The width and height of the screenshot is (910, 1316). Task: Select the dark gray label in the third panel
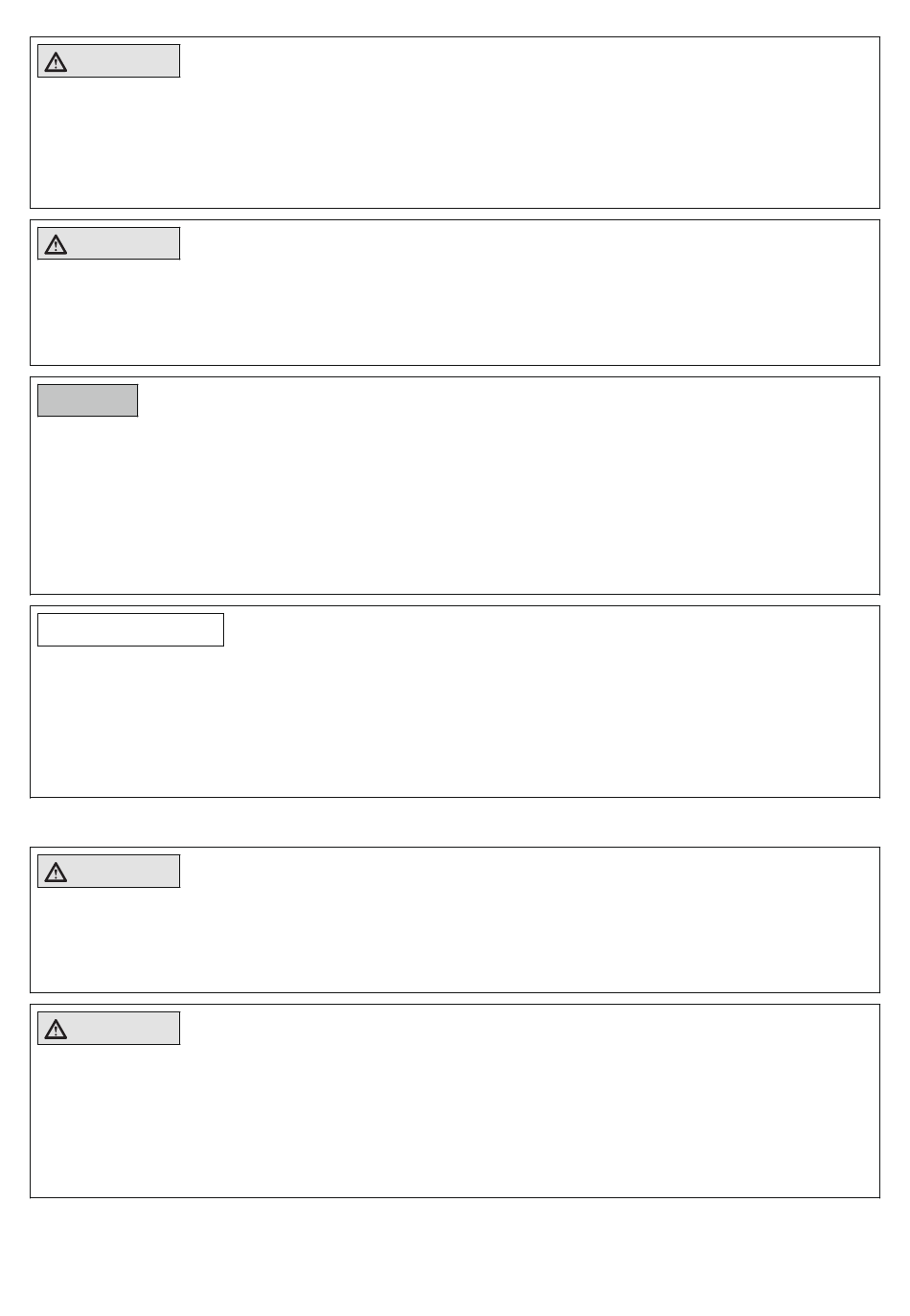click(x=87, y=400)
